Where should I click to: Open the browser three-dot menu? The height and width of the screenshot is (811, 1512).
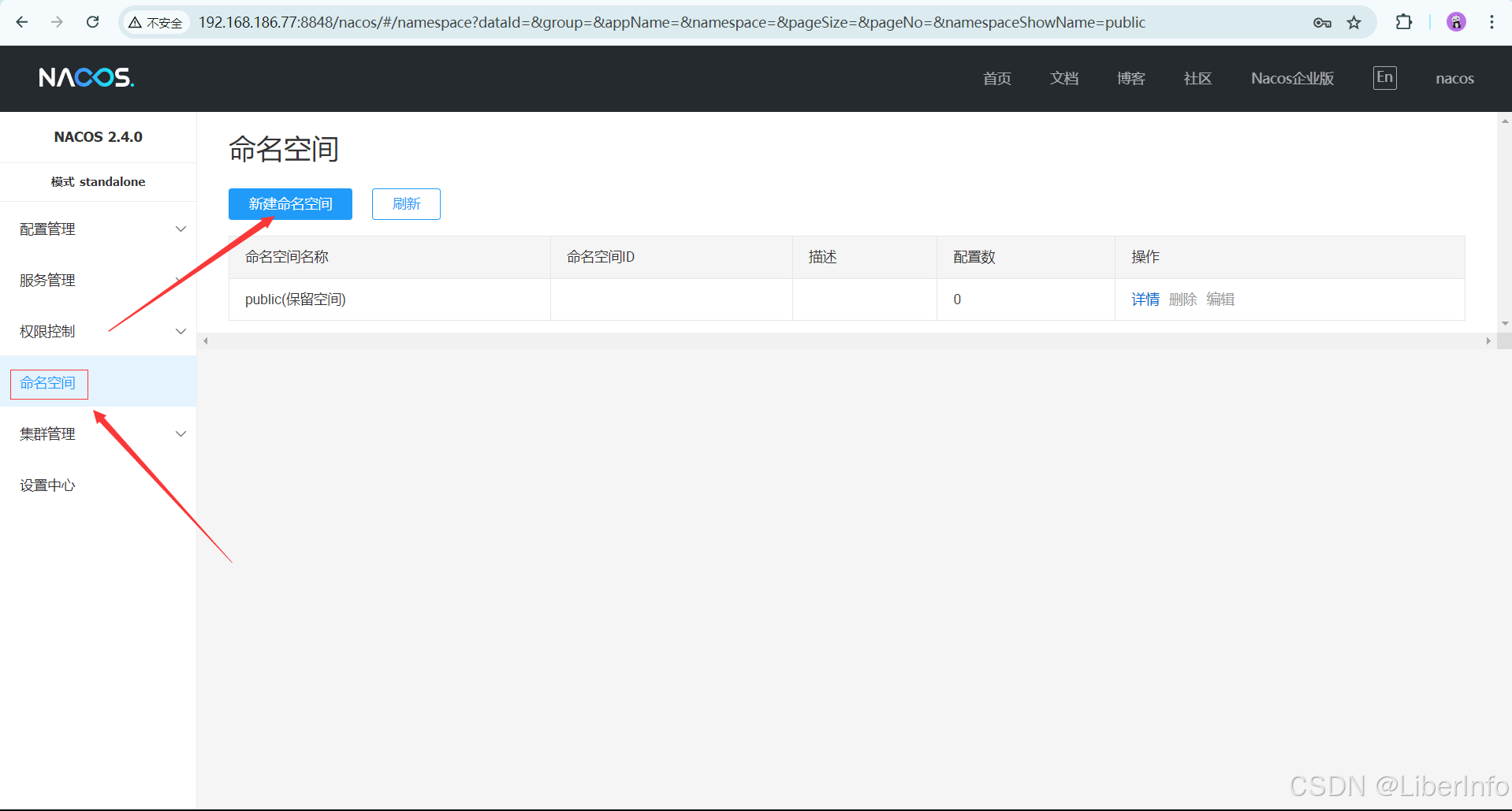point(1492,22)
